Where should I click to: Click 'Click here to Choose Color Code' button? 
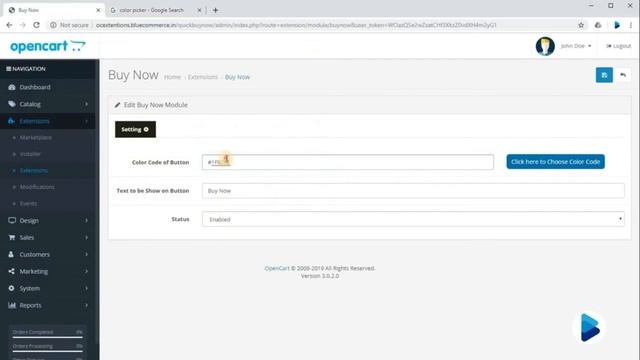point(556,162)
